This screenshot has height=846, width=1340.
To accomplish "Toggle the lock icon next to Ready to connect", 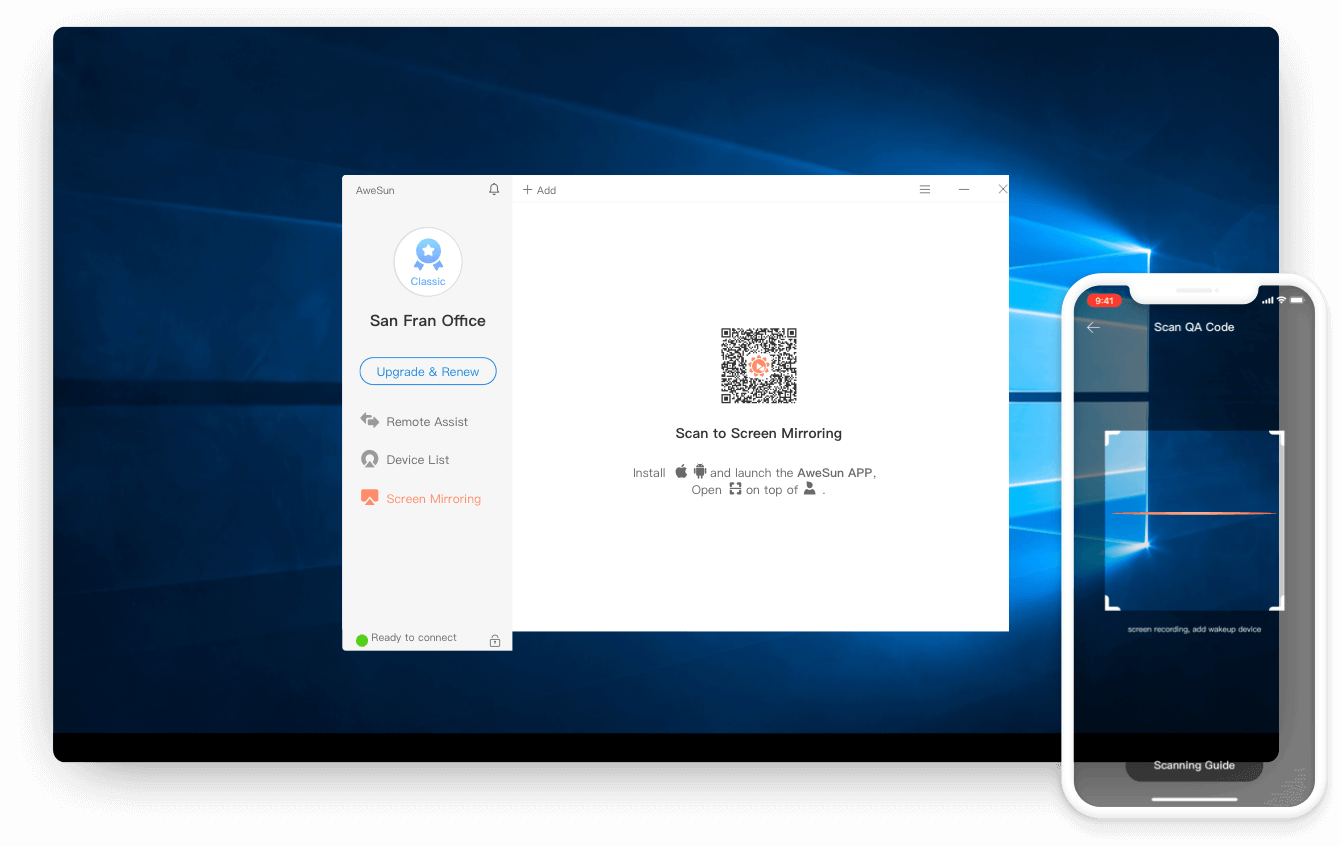I will (495, 641).
